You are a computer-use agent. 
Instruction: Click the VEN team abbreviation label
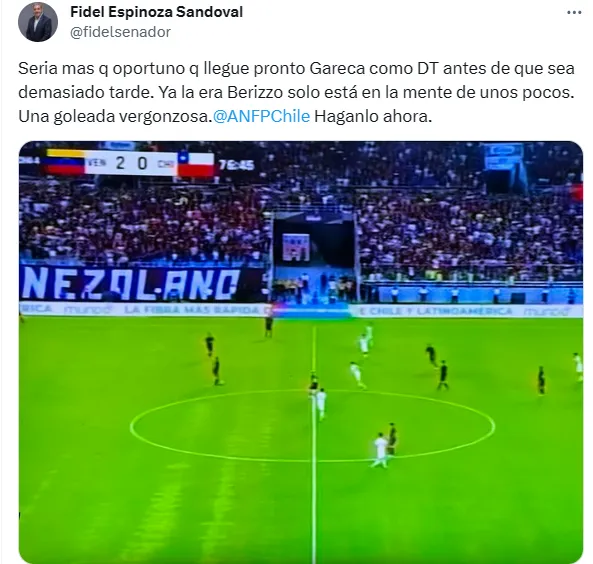[x=97, y=163]
